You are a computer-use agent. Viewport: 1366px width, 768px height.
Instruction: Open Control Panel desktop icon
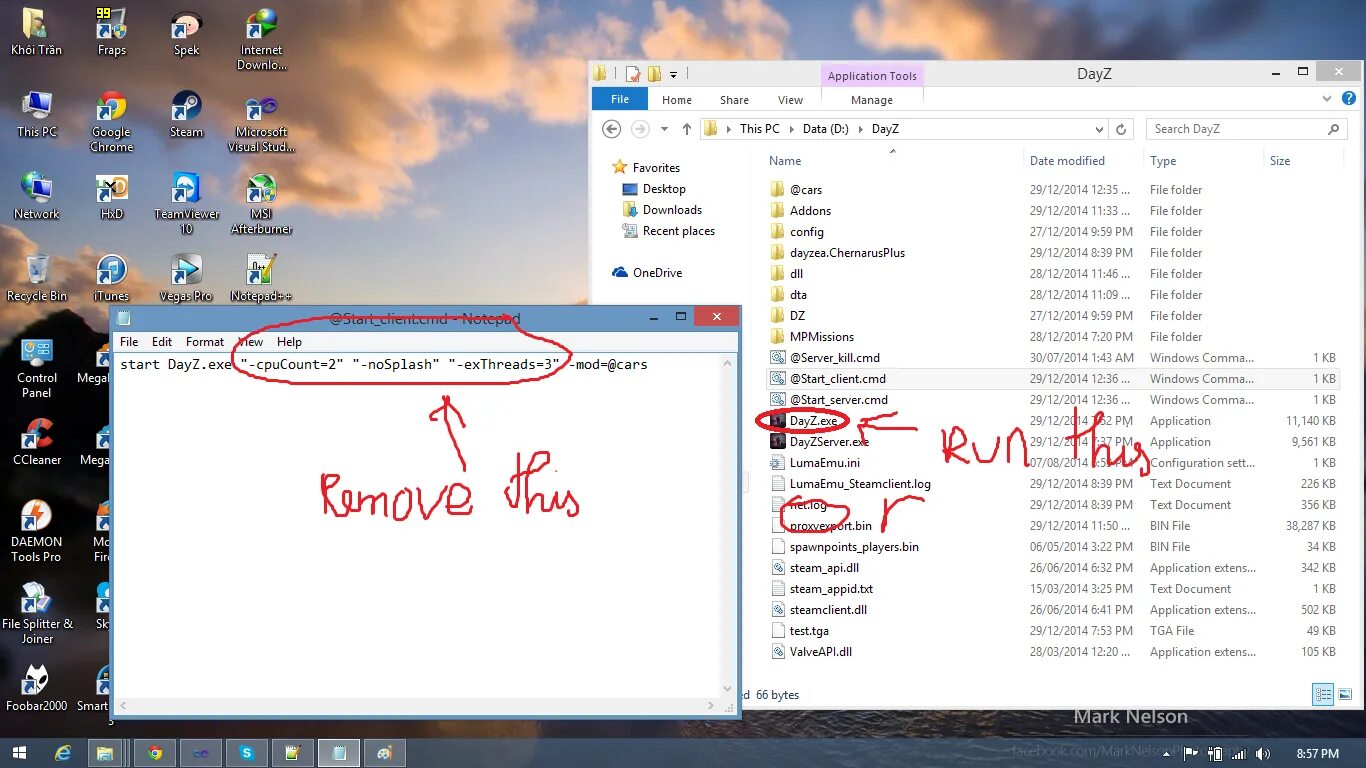37,367
